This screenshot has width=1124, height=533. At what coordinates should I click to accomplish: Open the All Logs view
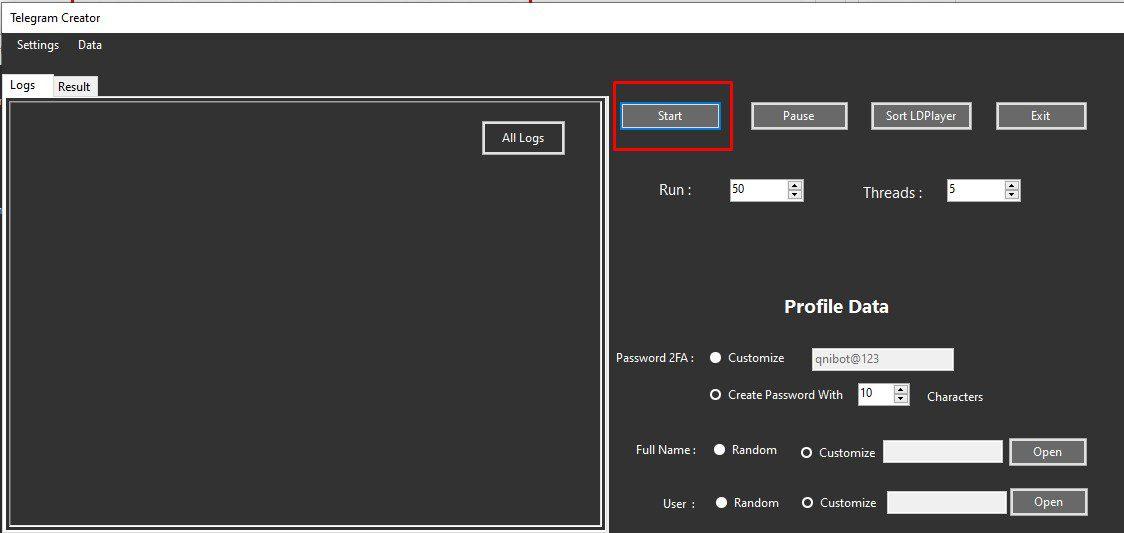523,138
